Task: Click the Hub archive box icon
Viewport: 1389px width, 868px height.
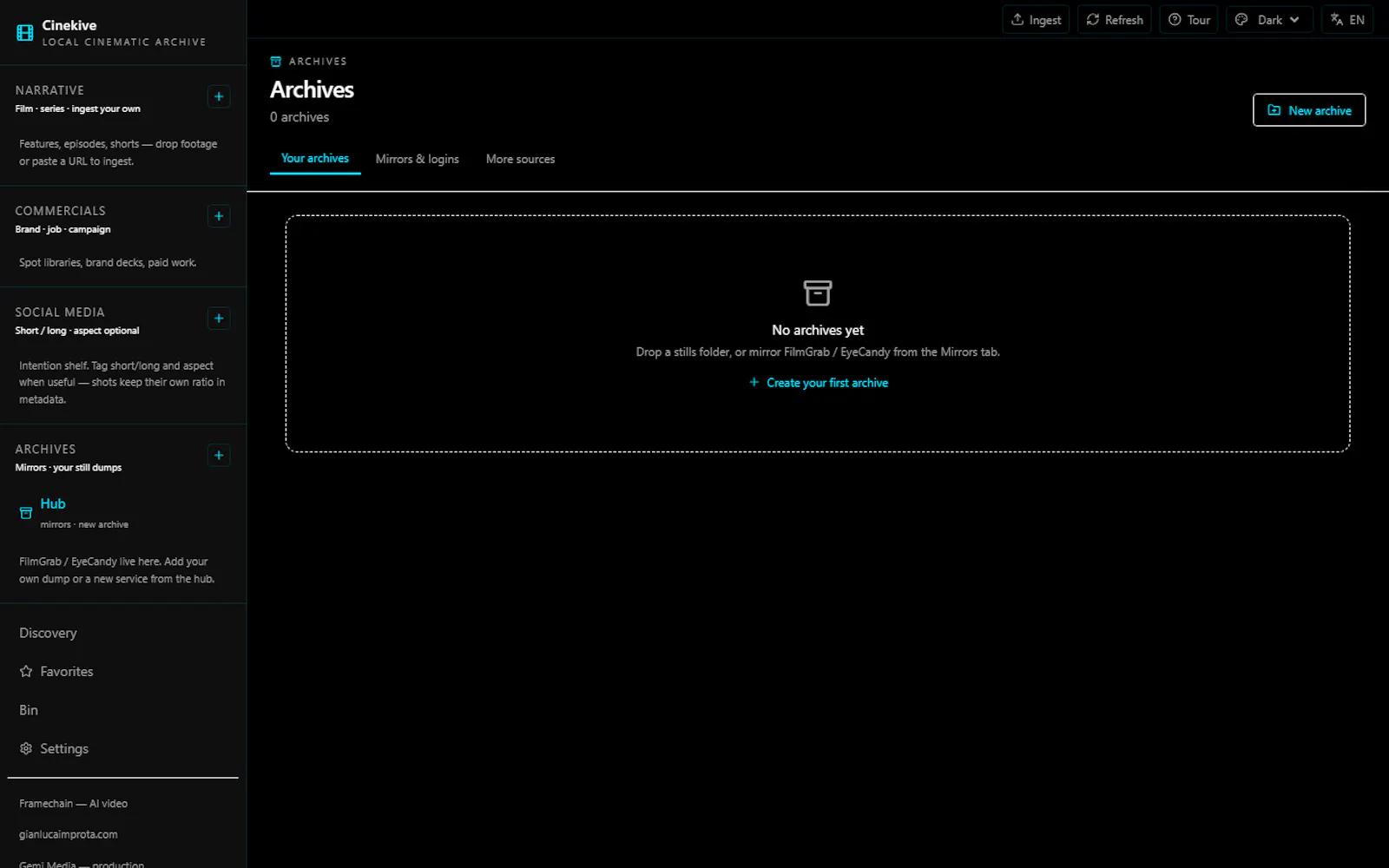Action: 26,513
